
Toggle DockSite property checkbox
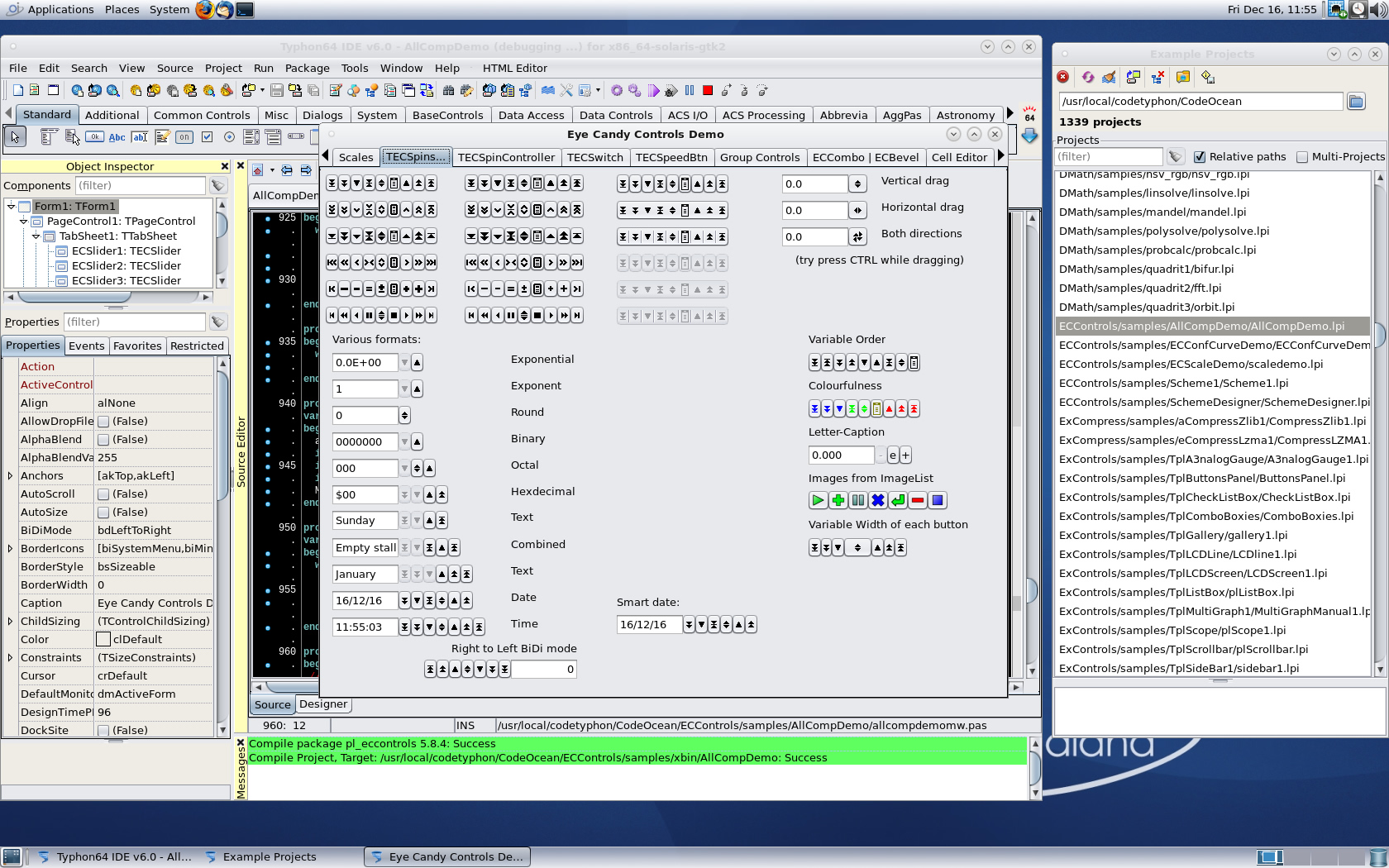[103, 731]
